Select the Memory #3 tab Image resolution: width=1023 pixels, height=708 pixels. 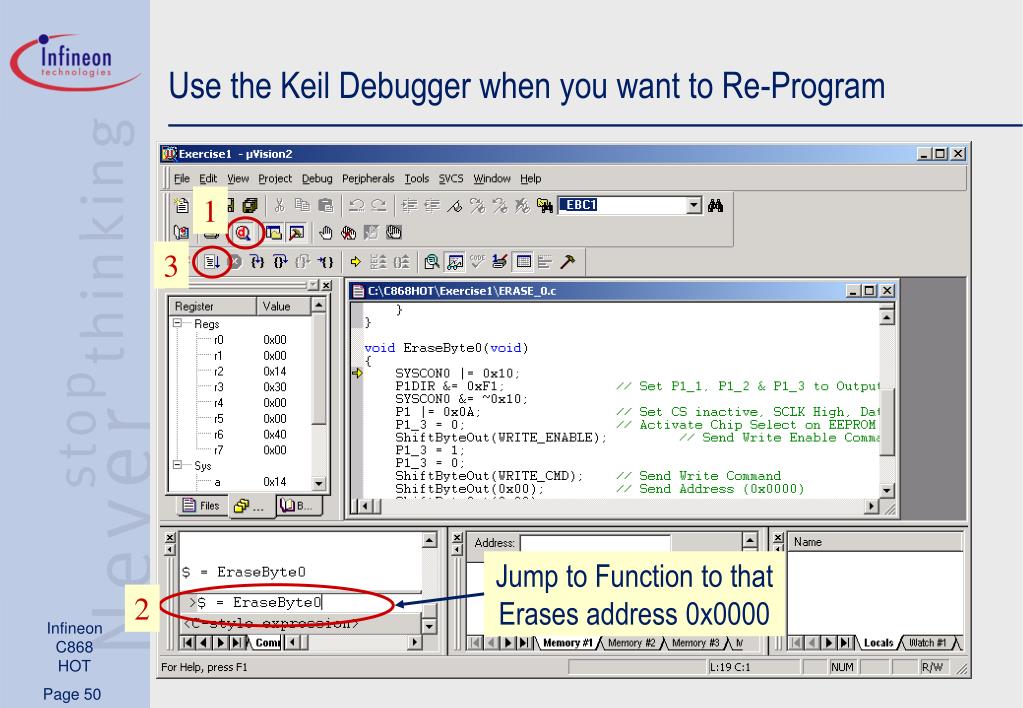click(695, 643)
